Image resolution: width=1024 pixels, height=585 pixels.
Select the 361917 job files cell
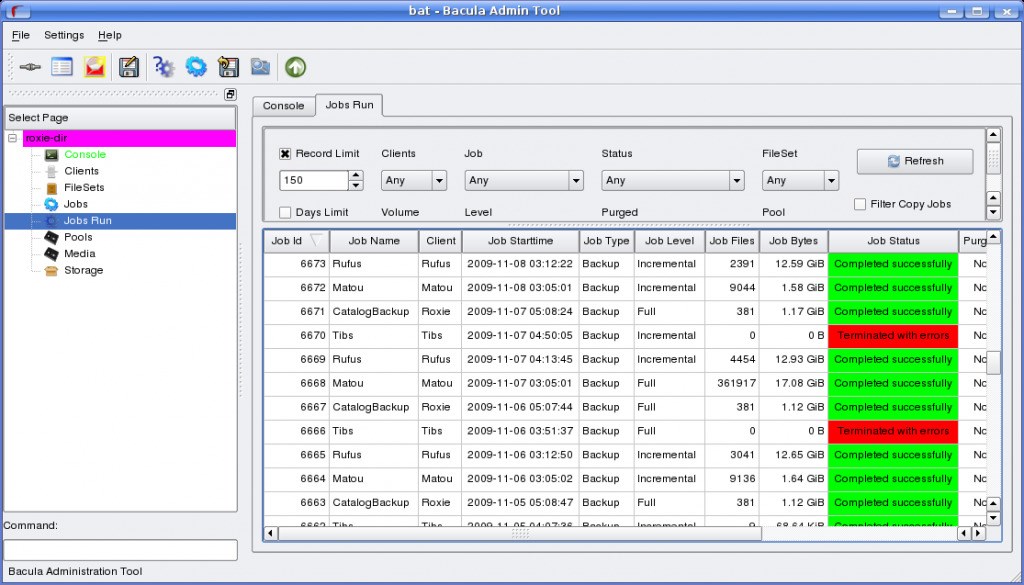[x=732, y=383]
